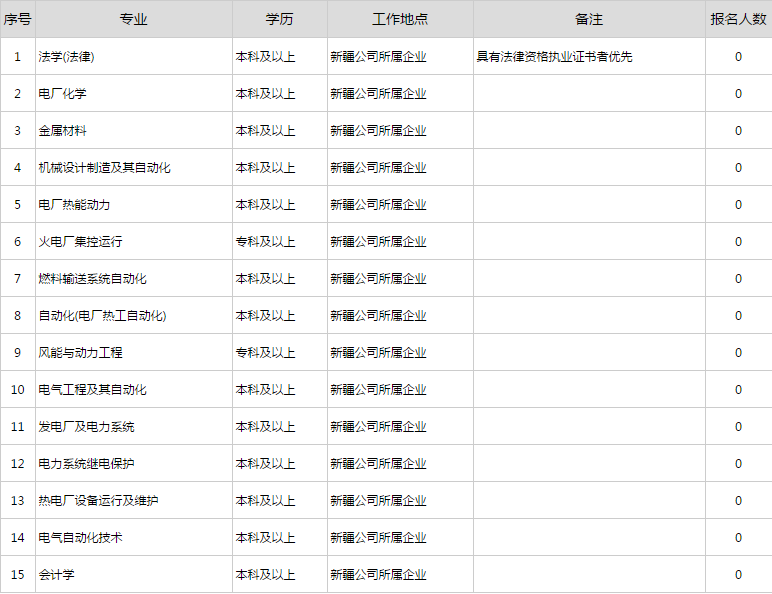Image resolution: width=772 pixels, height=594 pixels.
Task: Click the 工作地点 column header
Action: [x=400, y=19]
